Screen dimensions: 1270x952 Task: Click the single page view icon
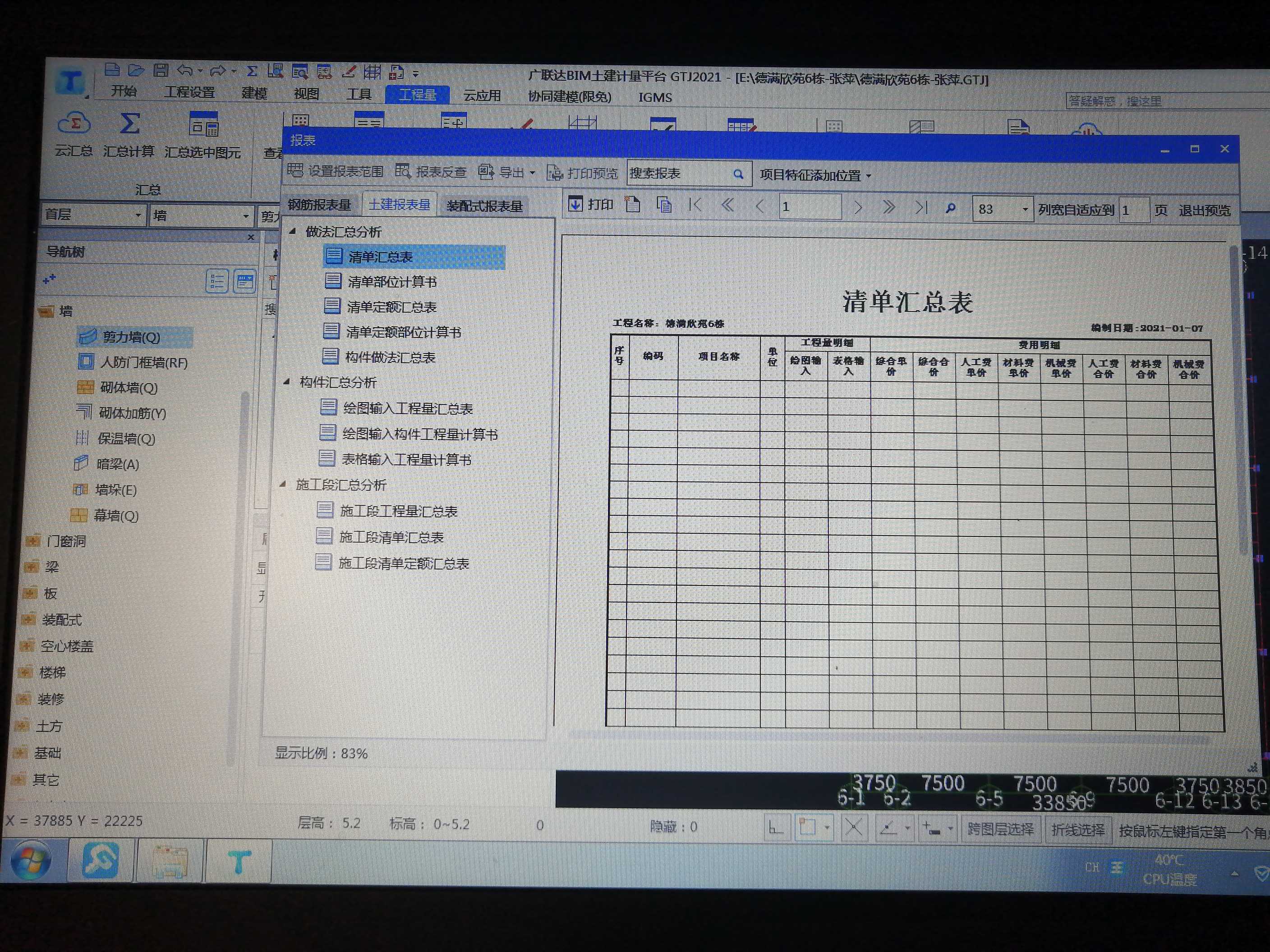[633, 205]
